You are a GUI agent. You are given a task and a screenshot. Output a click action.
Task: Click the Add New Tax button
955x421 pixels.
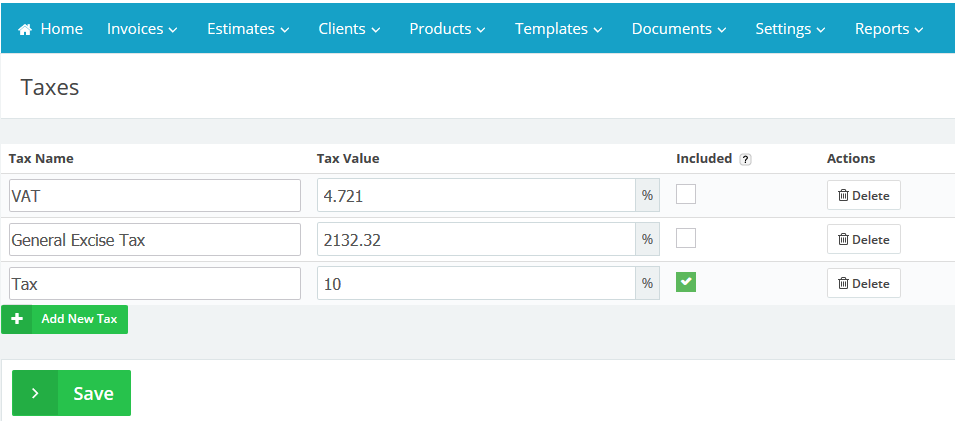click(78, 319)
